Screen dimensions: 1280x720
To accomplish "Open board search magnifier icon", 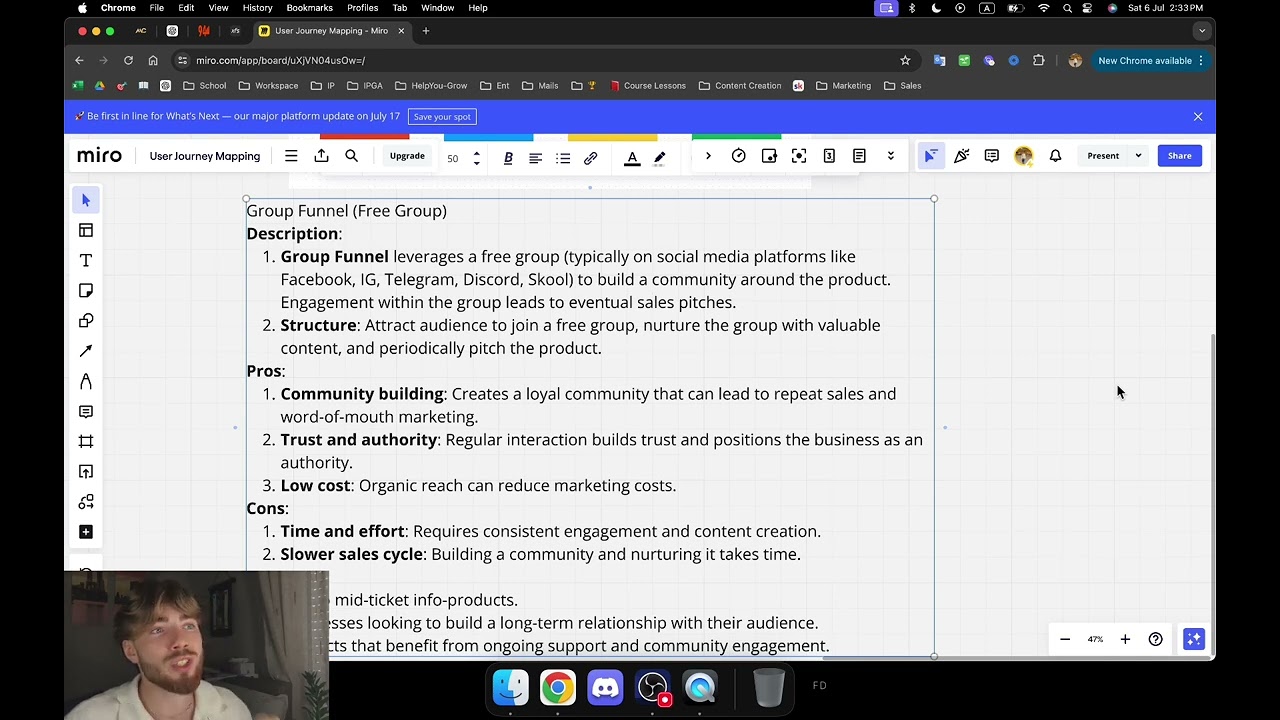I will (x=351, y=156).
